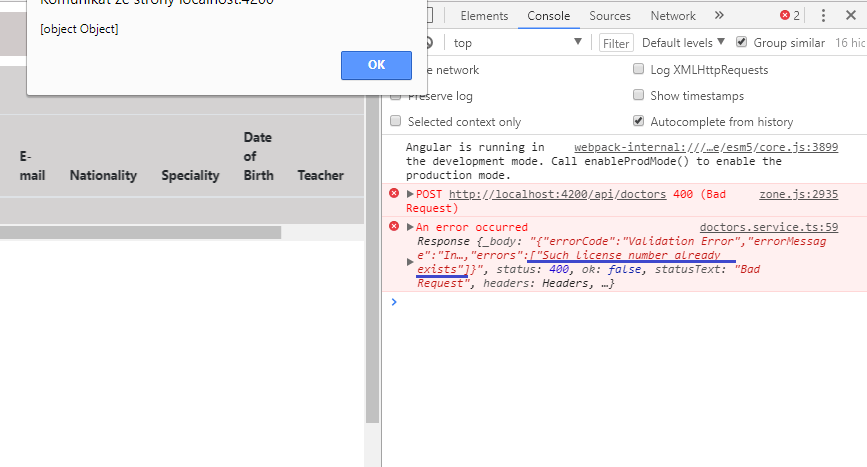Open the Network tab
The height and width of the screenshot is (467, 867).
pyautogui.click(x=673, y=16)
